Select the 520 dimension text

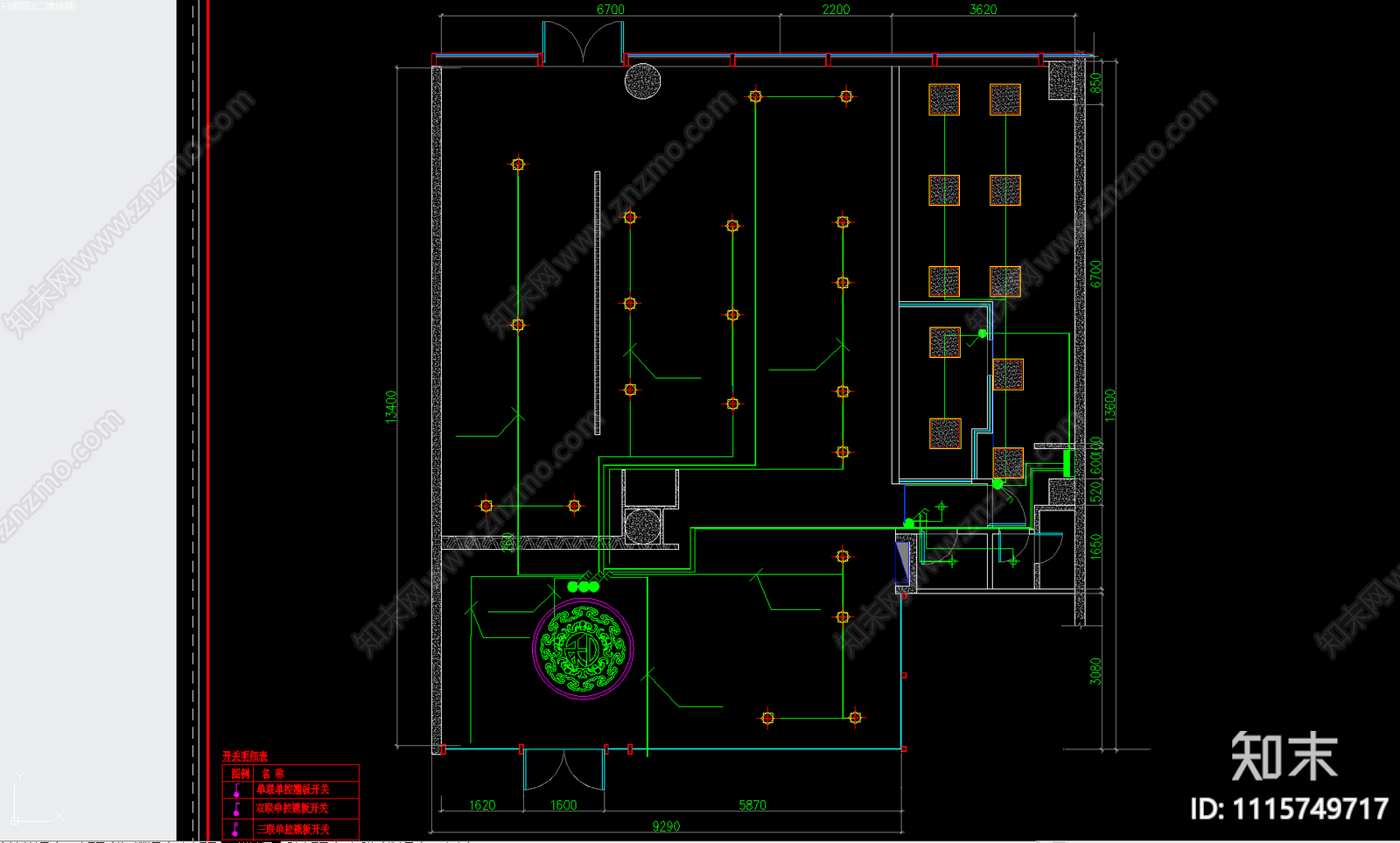click(x=1095, y=491)
